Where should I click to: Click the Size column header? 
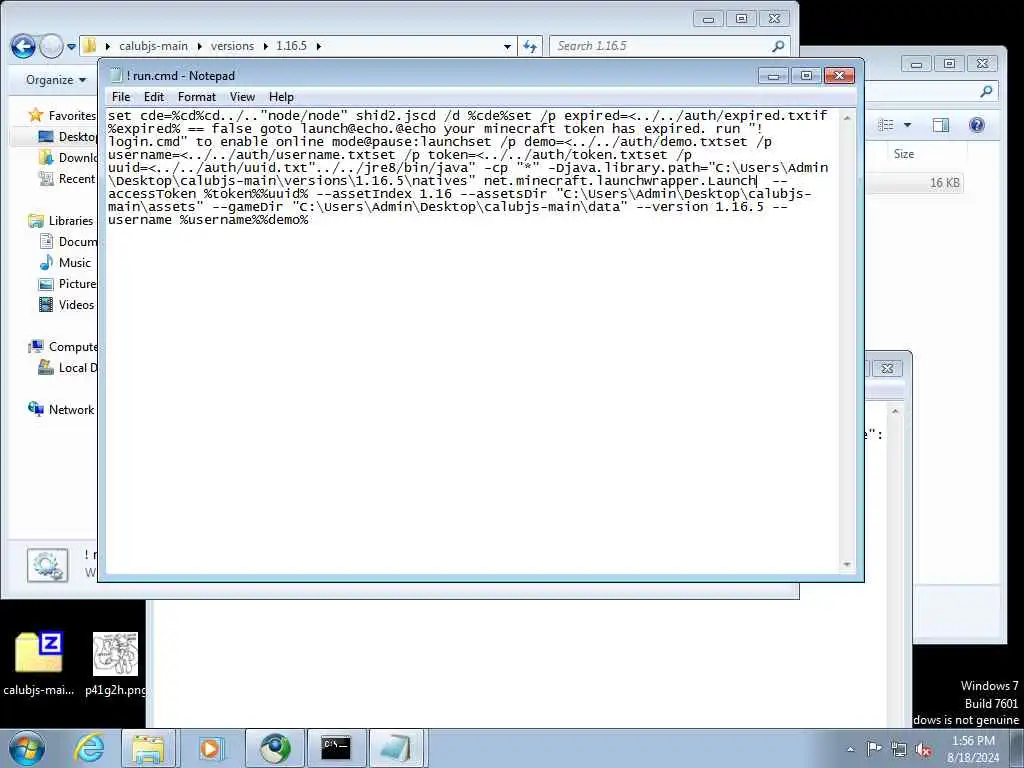click(904, 153)
